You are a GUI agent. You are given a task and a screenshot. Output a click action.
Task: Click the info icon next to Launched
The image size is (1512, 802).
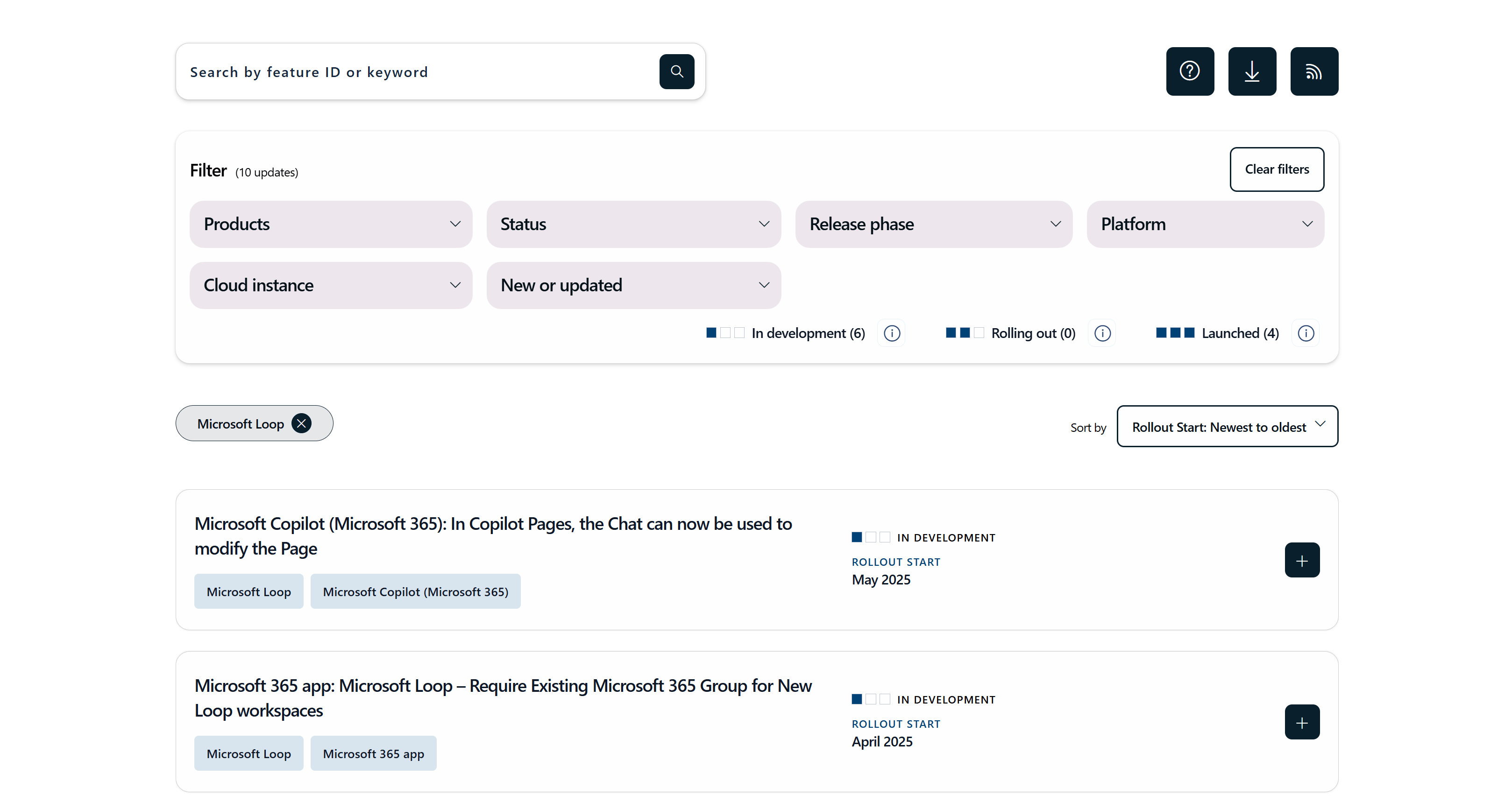click(1306, 333)
